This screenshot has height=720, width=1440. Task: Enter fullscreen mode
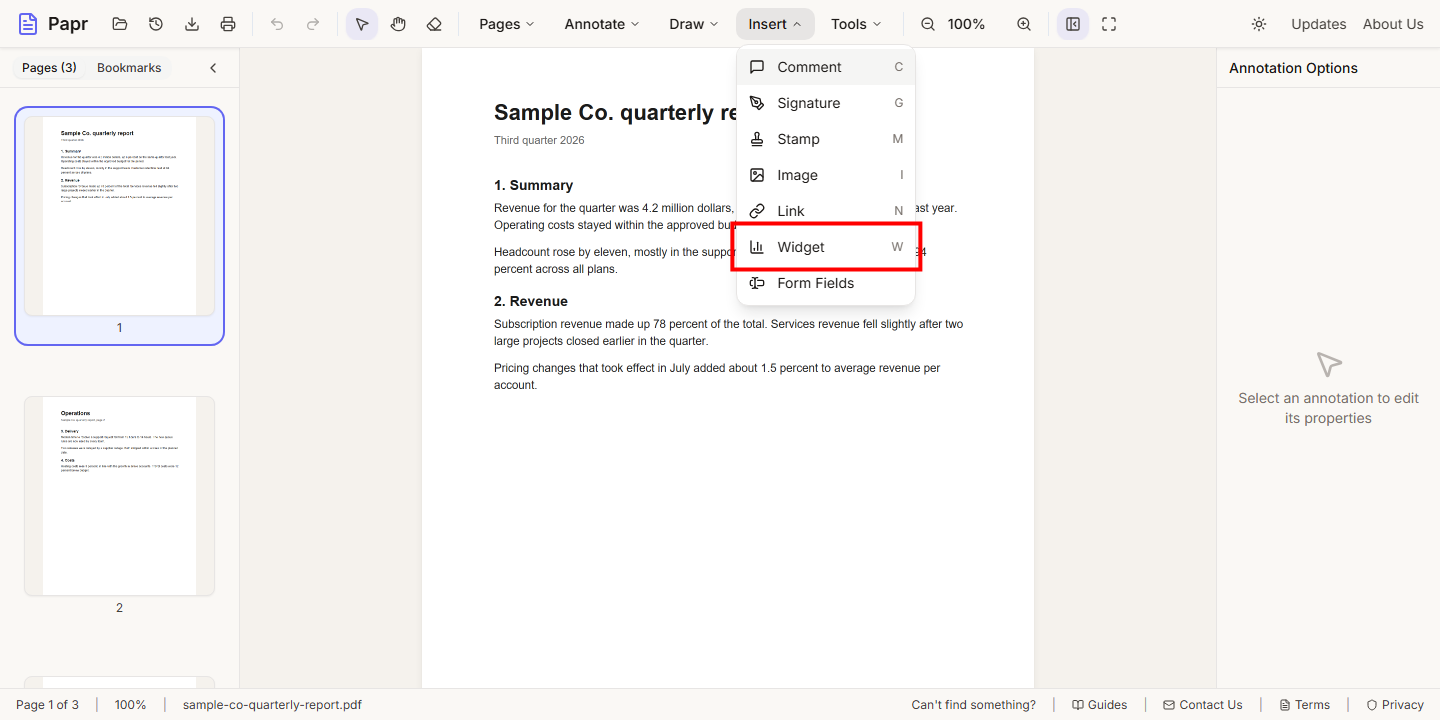(x=1109, y=24)
